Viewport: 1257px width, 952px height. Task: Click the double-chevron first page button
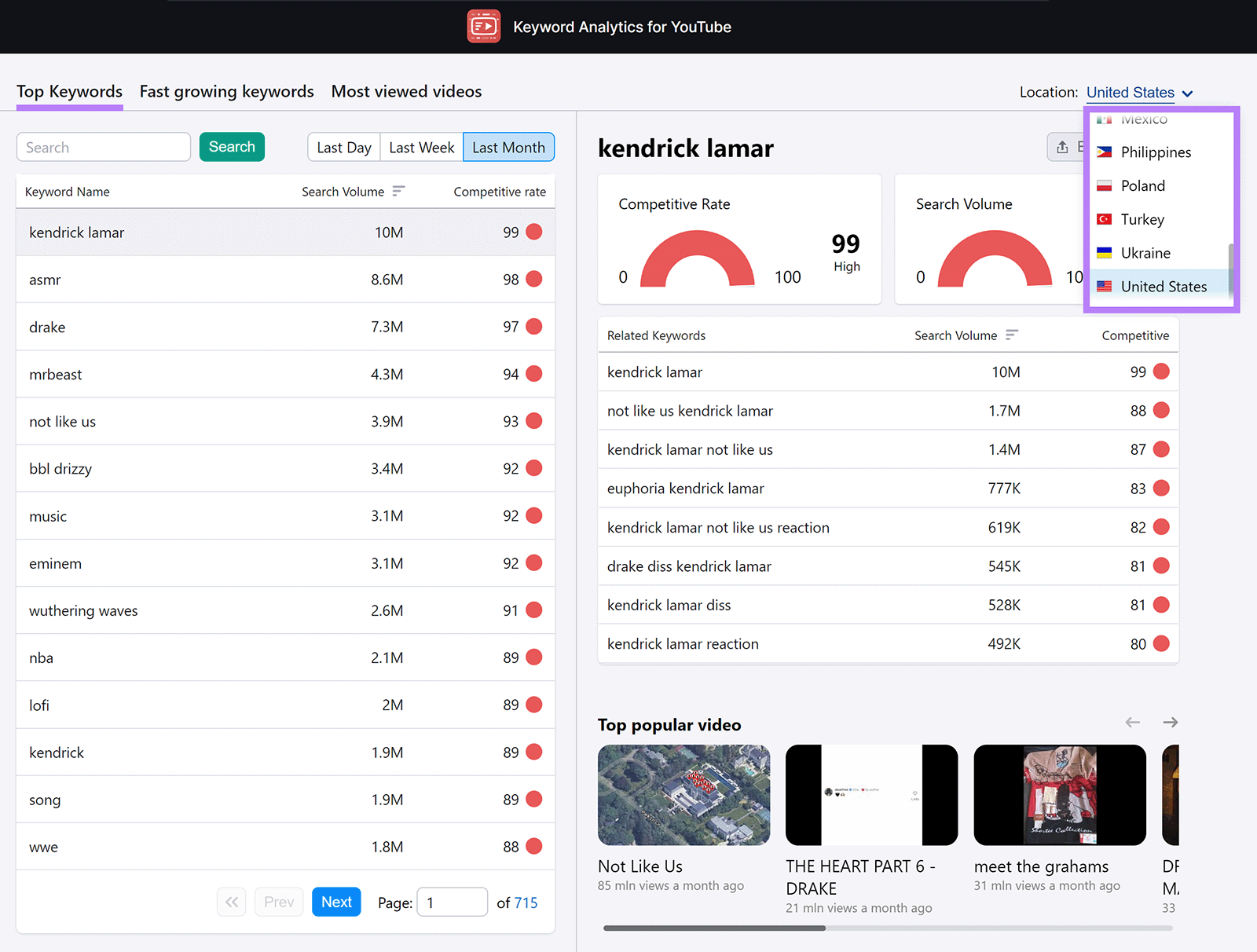point(232,902)
